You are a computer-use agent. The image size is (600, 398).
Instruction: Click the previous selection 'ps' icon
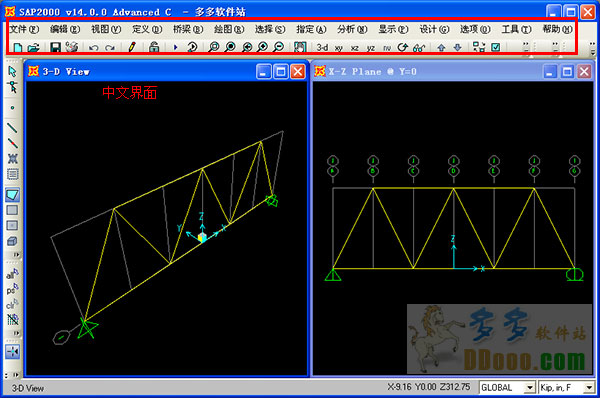12,289
